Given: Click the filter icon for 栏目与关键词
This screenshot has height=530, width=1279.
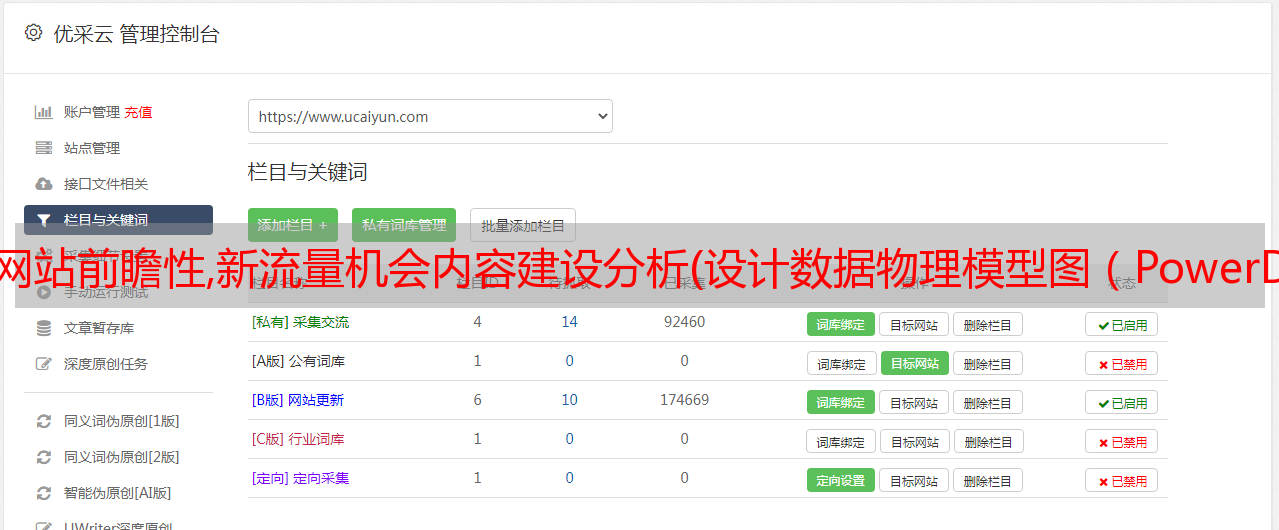Looking at the screenshot, I should (43, 220).
